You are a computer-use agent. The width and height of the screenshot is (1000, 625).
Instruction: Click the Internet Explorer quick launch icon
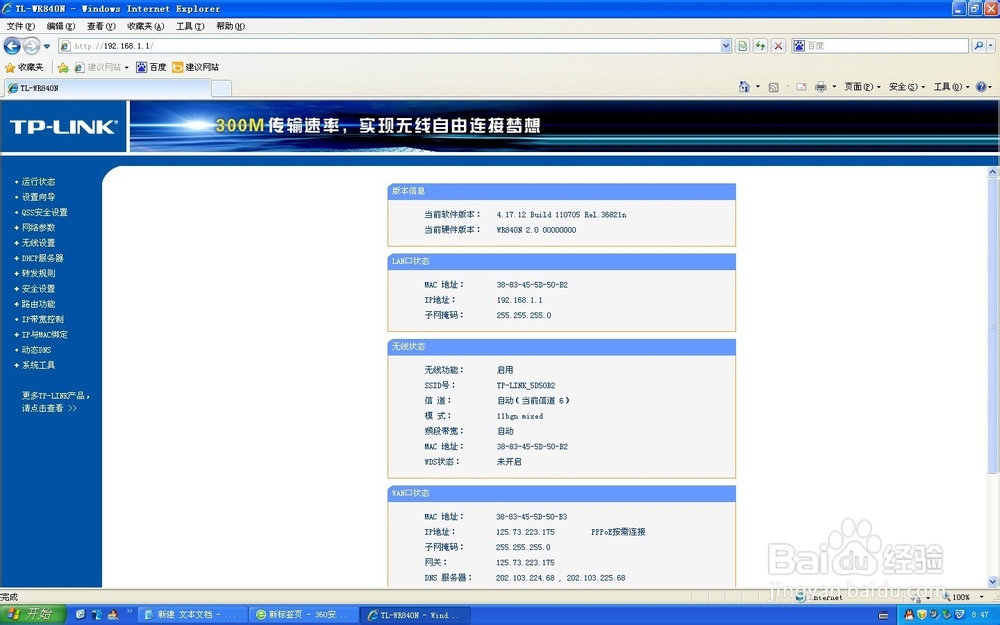coord(80,615)
